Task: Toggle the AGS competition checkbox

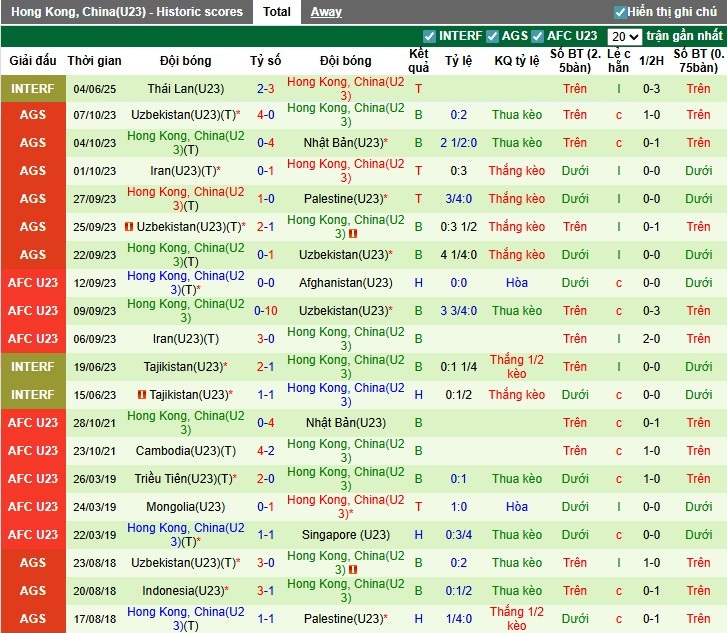Action: [492, 36]
